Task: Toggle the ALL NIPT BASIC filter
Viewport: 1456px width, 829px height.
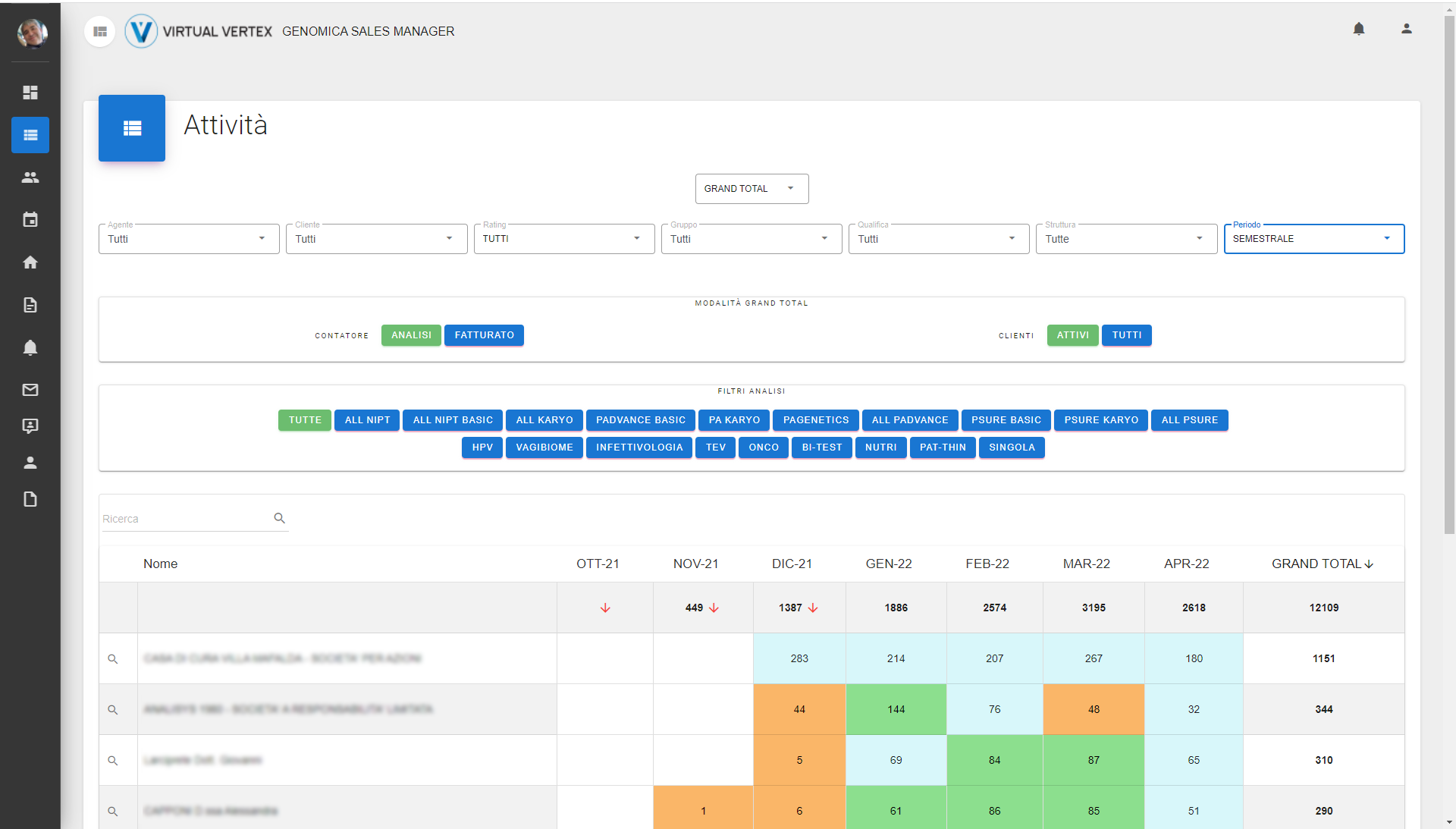Action: [x=453, y=420]
